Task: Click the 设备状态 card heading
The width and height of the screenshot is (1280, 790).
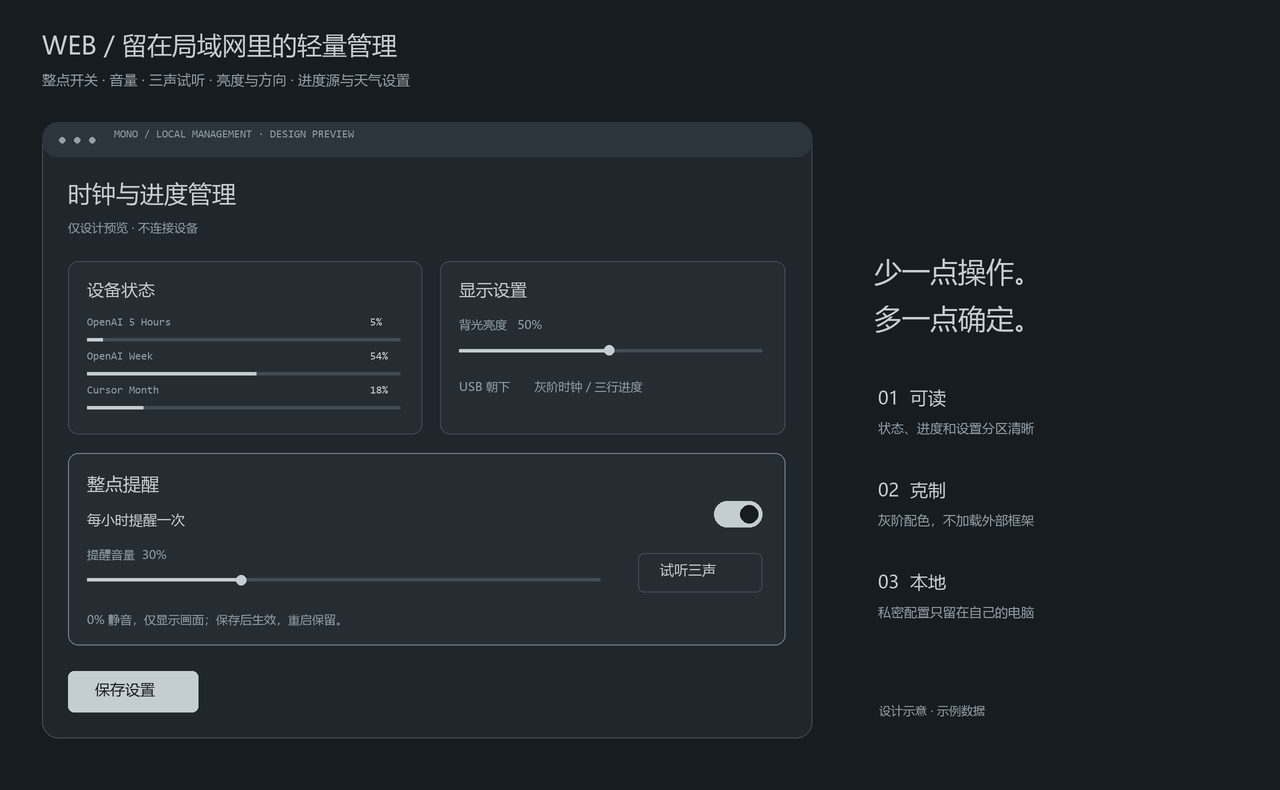Action: (x=121, y=290)
